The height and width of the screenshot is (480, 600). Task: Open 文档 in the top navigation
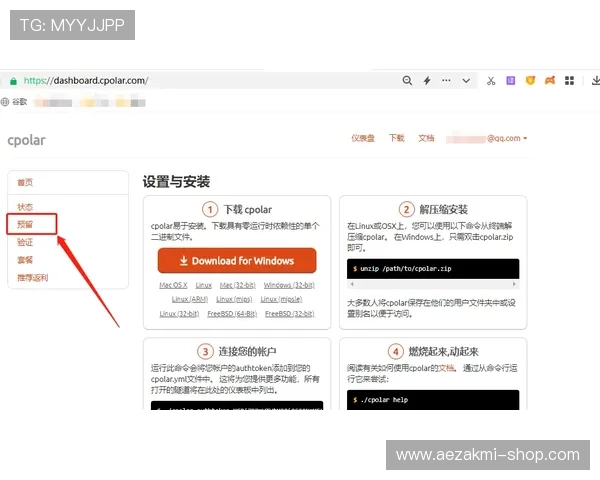tap(426, 138)
